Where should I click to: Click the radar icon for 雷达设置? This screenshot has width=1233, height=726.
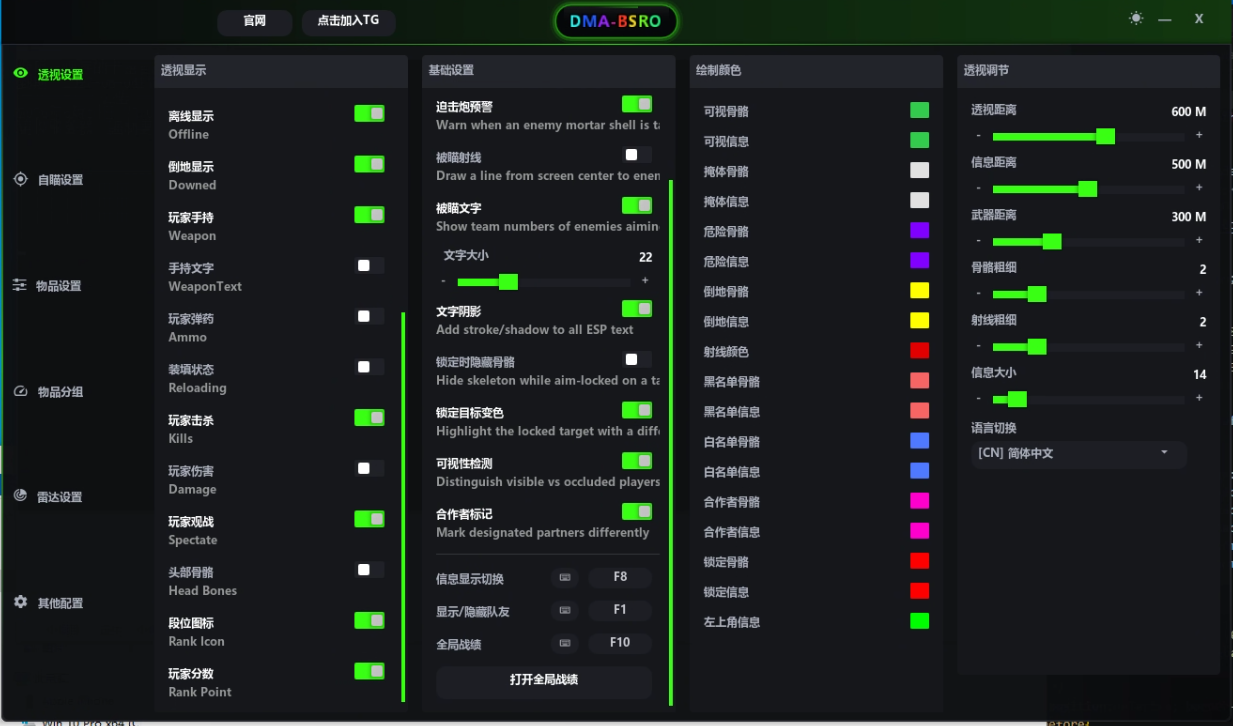pyautogui.click(x=20, y=496)
